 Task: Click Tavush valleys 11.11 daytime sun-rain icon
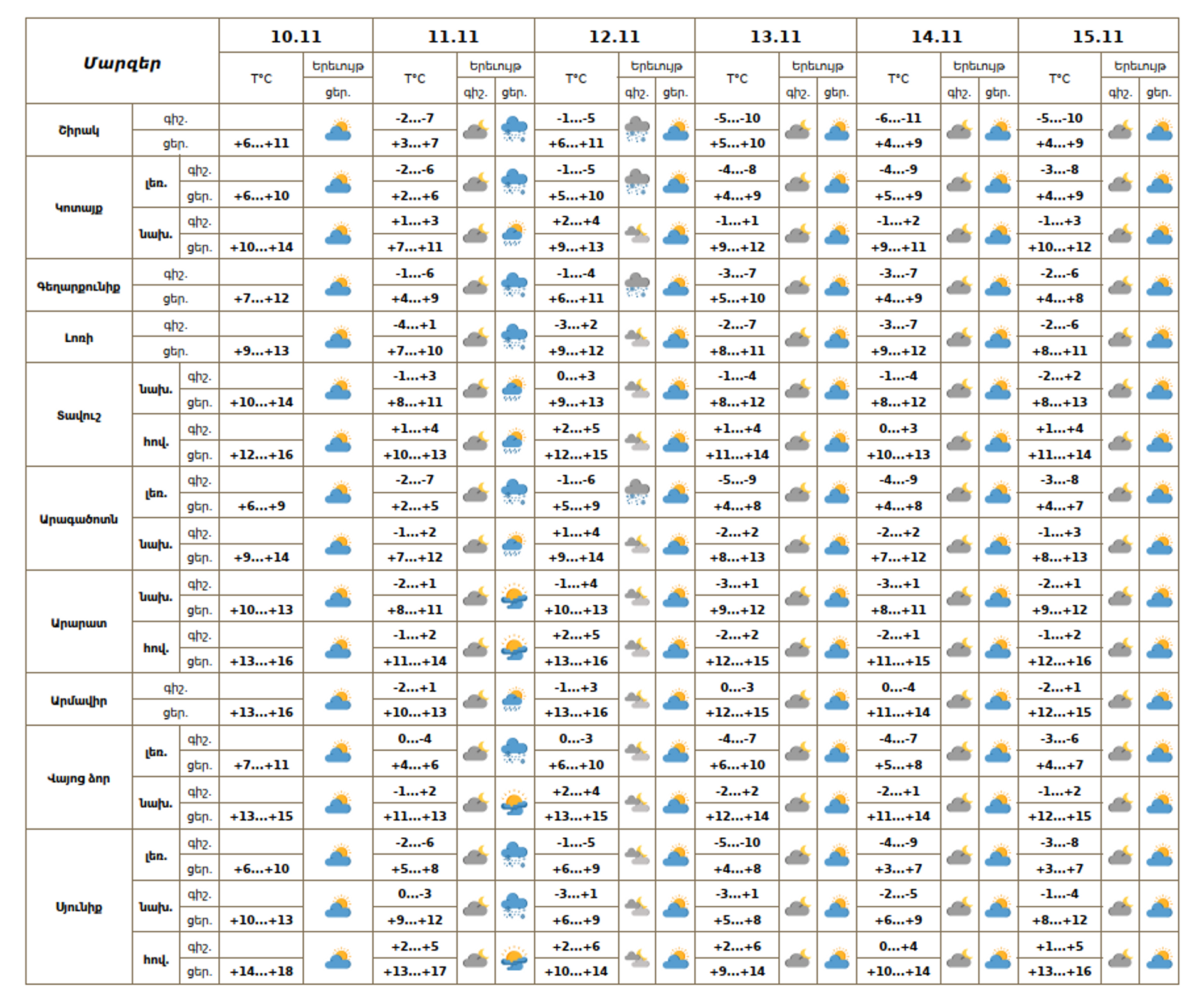tap(514, 441)
